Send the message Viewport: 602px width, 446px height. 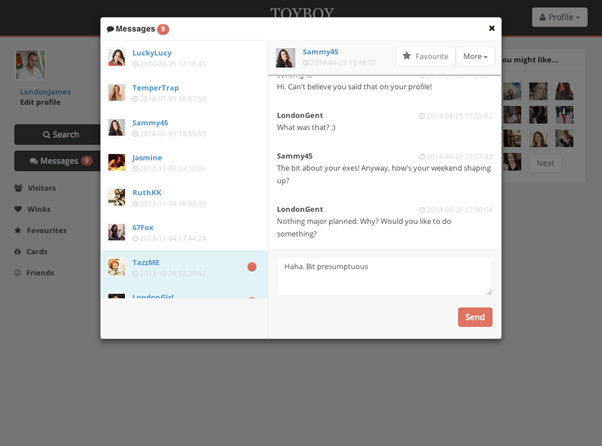[x=475, y=317]
